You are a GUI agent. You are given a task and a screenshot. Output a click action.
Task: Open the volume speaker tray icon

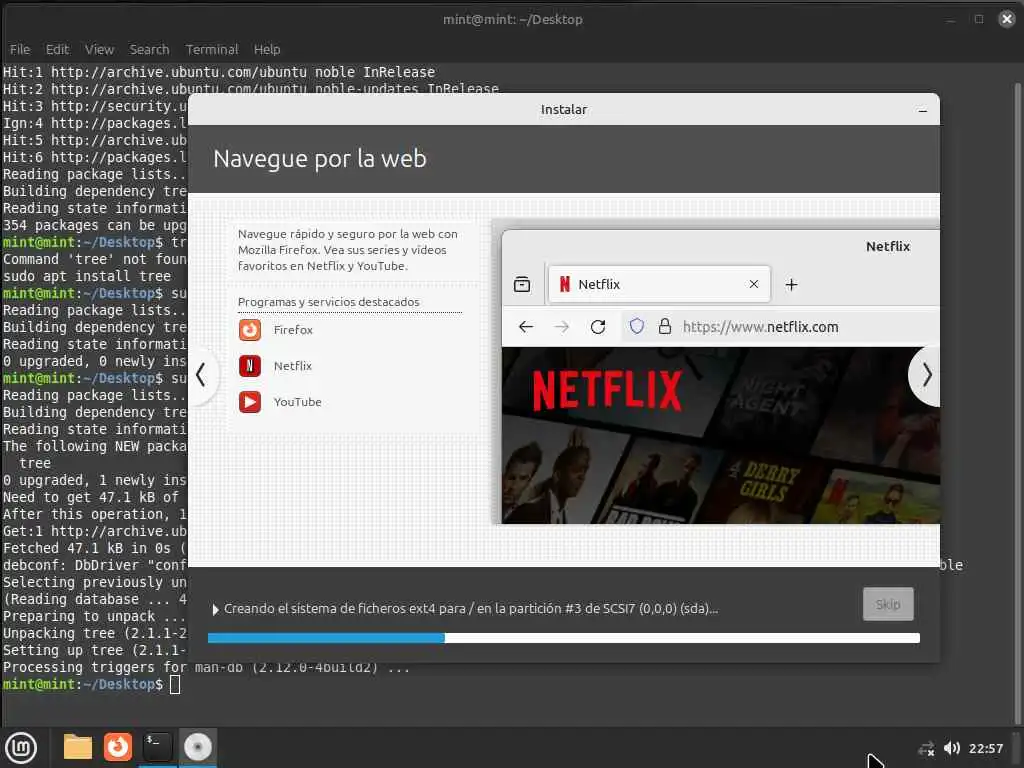(952, 748)
